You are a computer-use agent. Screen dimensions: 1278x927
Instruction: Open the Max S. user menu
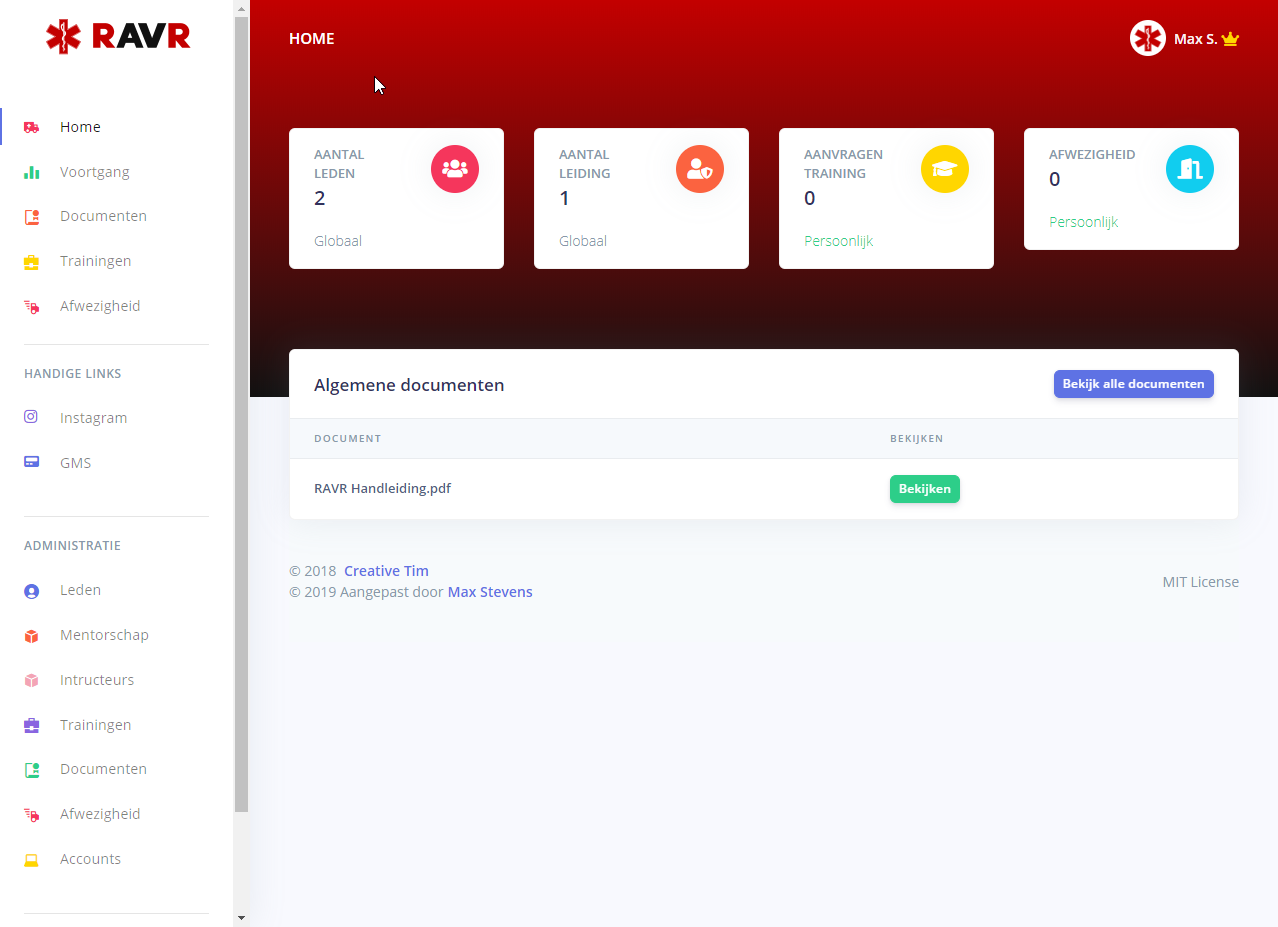click(x=1195, y=39)
